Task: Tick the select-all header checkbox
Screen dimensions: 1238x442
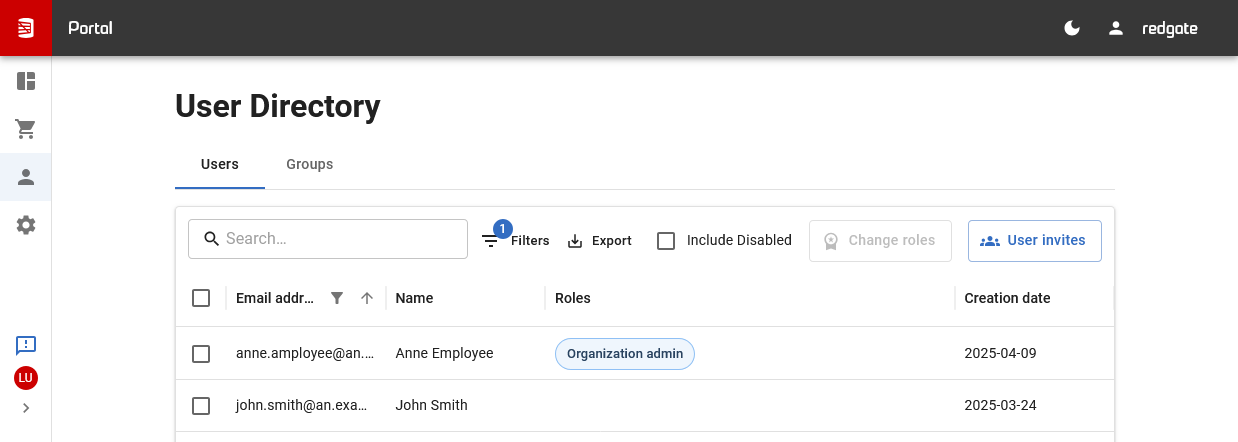Action: tap(201, 298)
